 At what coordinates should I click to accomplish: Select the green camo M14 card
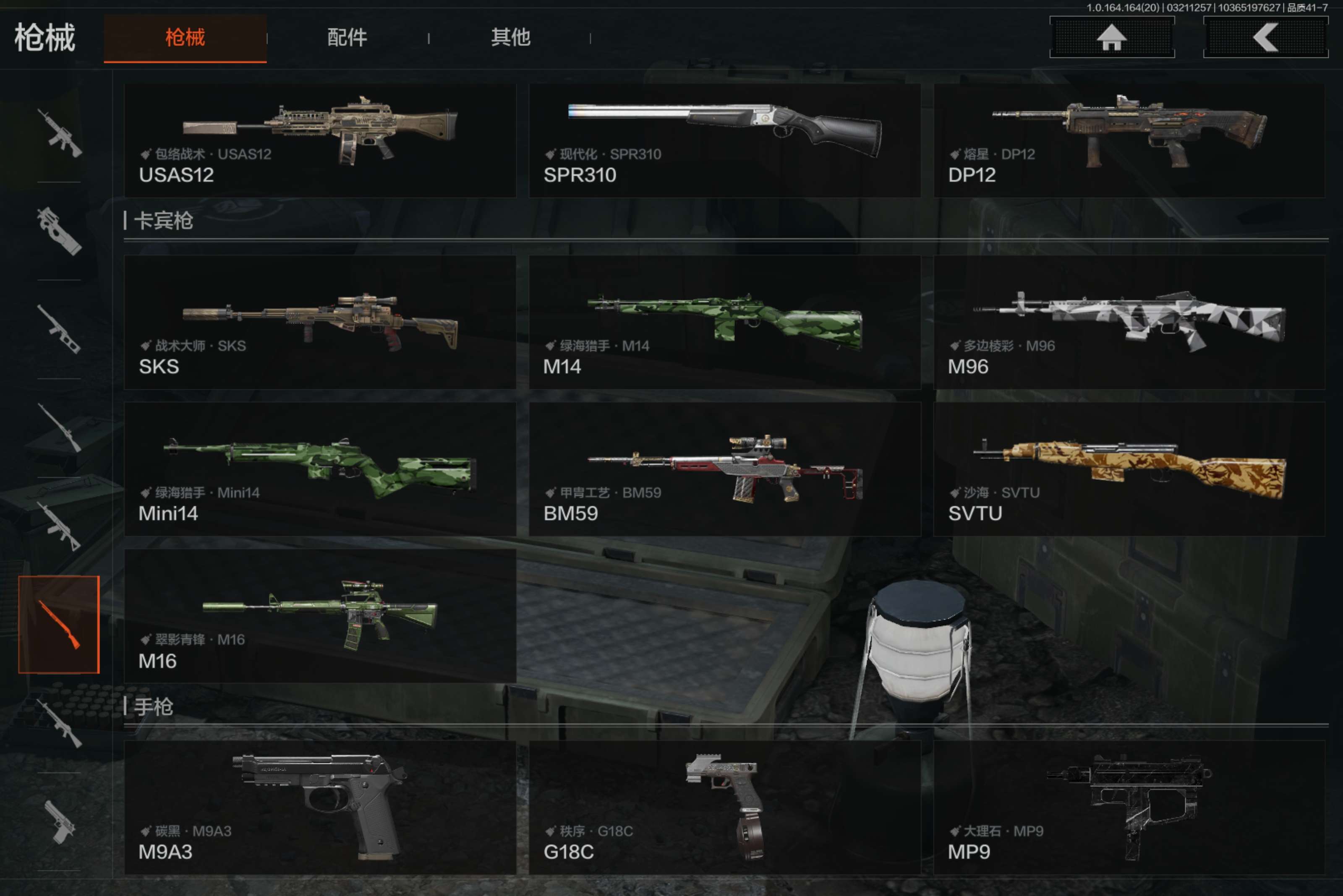coord(725,322)
